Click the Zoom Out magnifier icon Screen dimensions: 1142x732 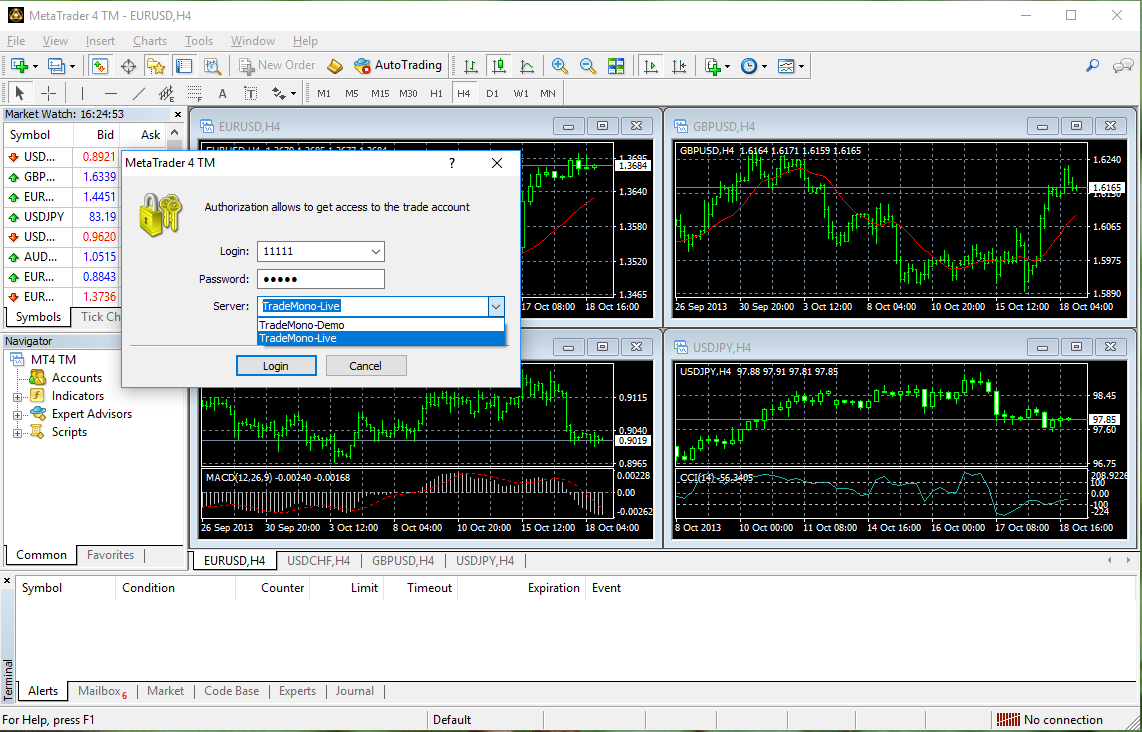588,66
